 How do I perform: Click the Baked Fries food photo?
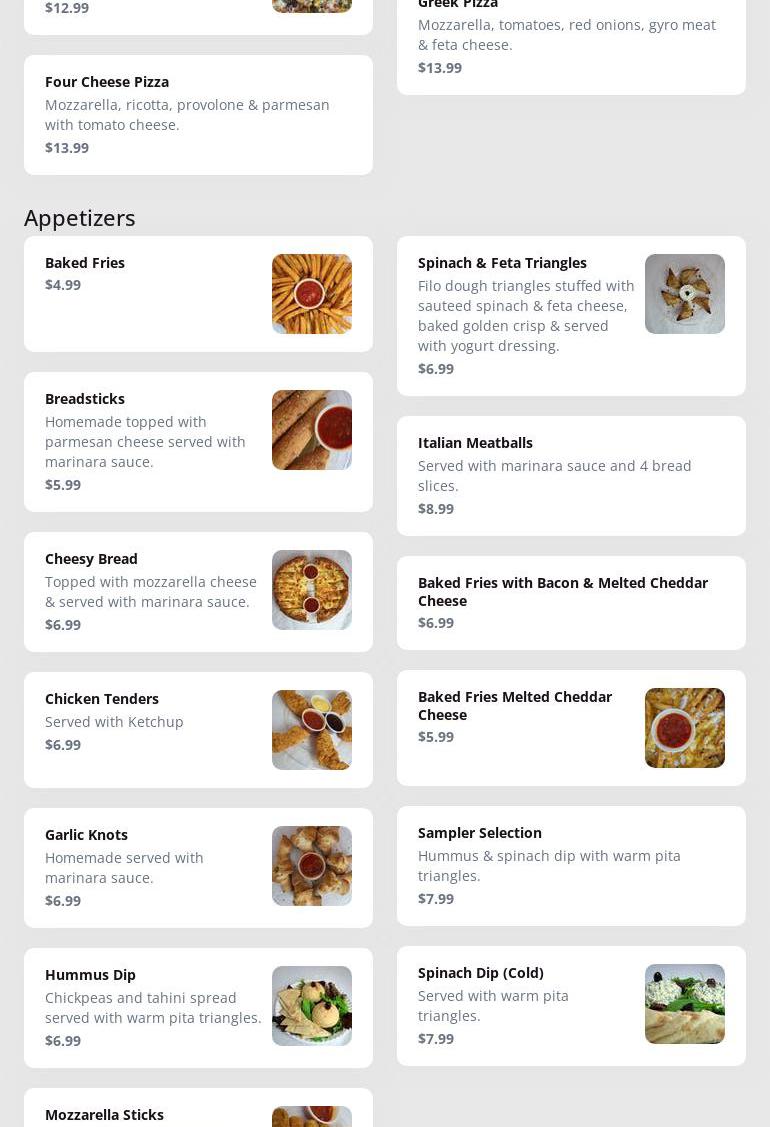click(x=311, y=294)
